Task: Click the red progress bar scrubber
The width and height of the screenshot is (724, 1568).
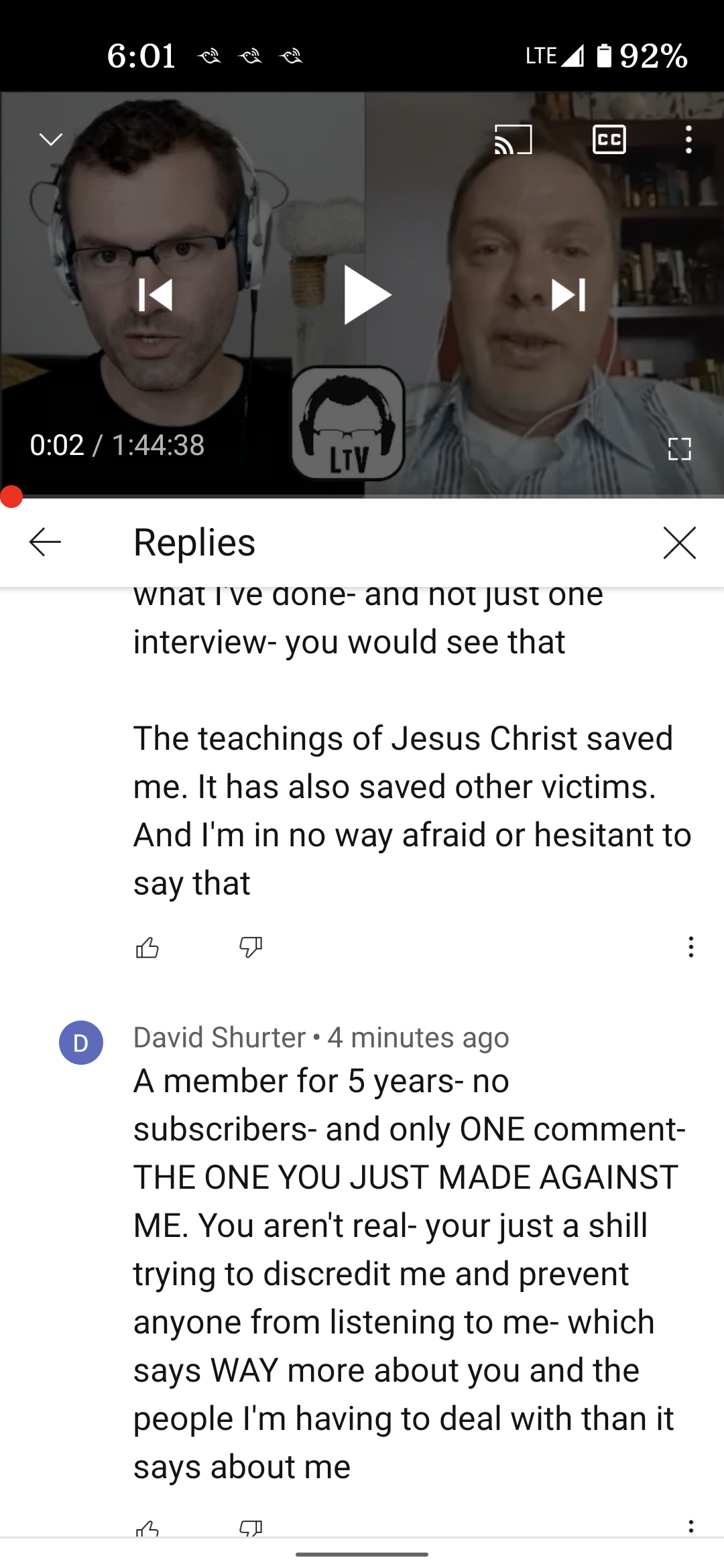Action: click(x=11, y=497)
